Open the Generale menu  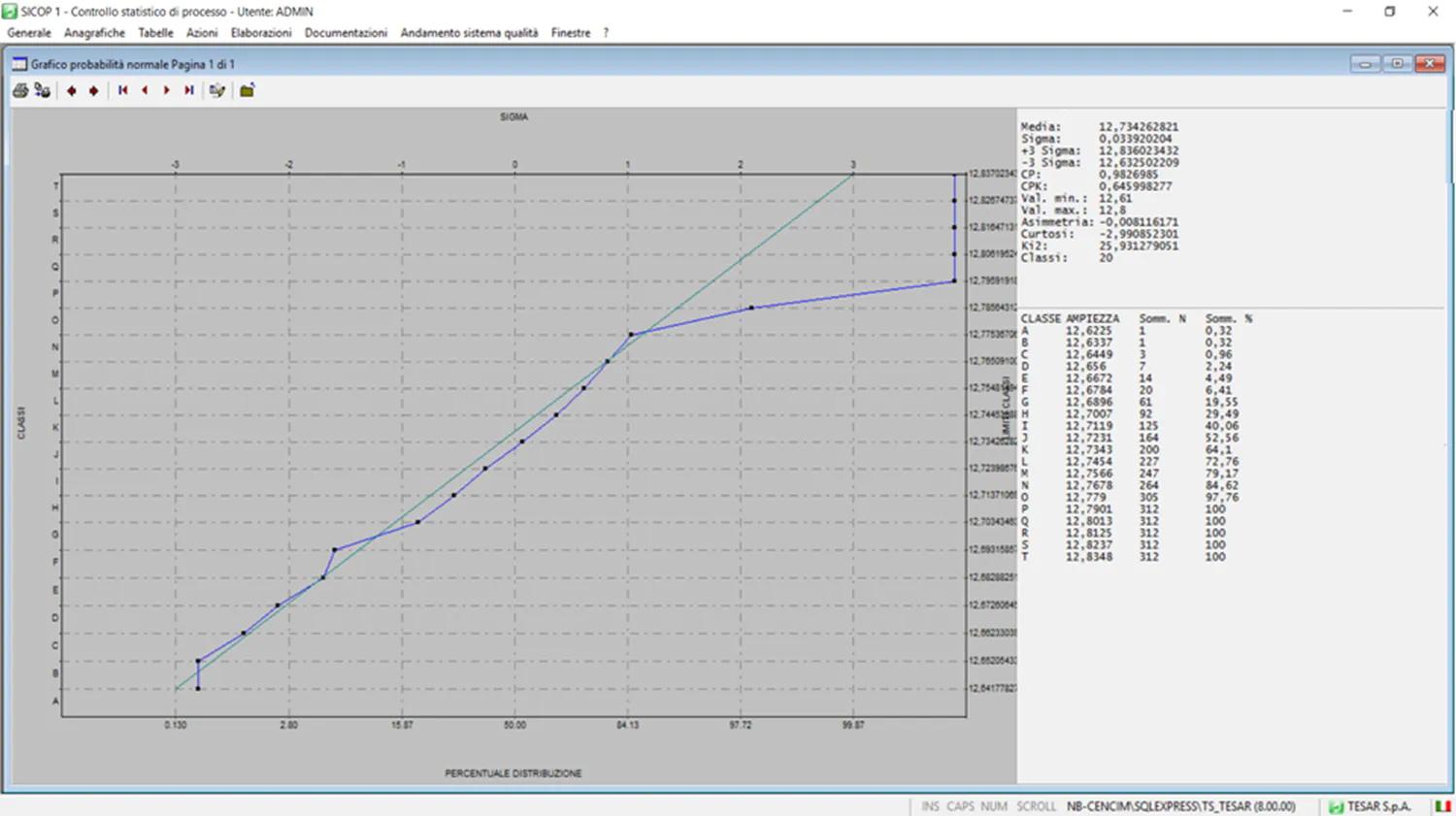tap(29, 33)
